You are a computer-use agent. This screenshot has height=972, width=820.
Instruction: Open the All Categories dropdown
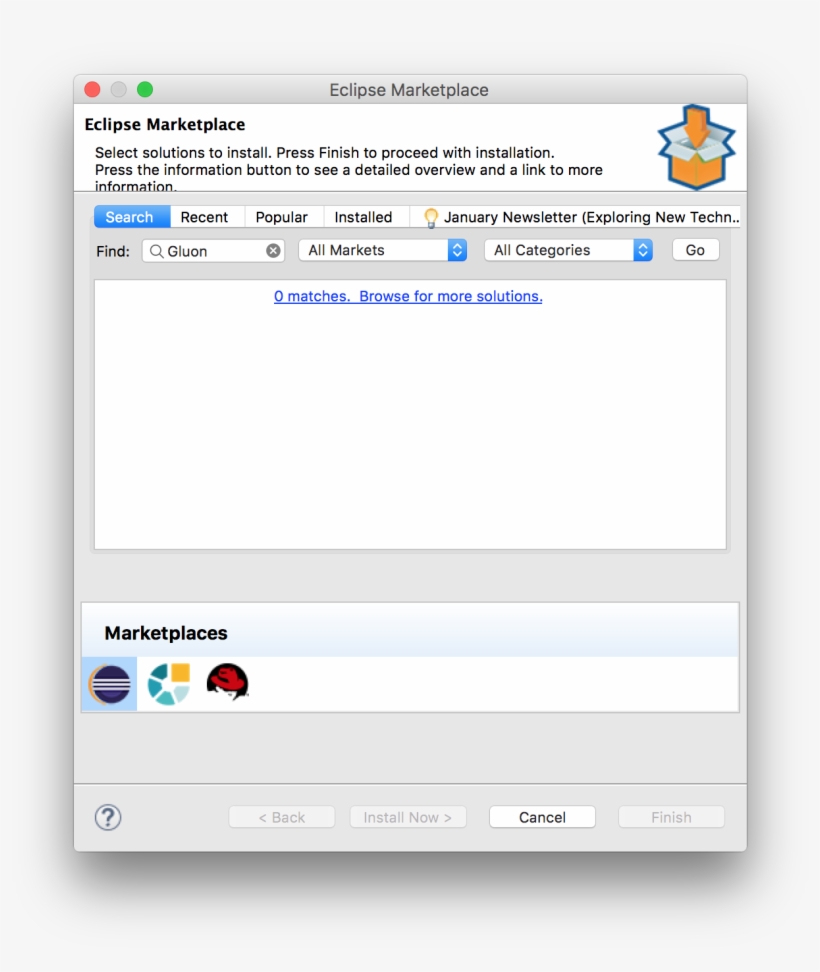(568, 250)
